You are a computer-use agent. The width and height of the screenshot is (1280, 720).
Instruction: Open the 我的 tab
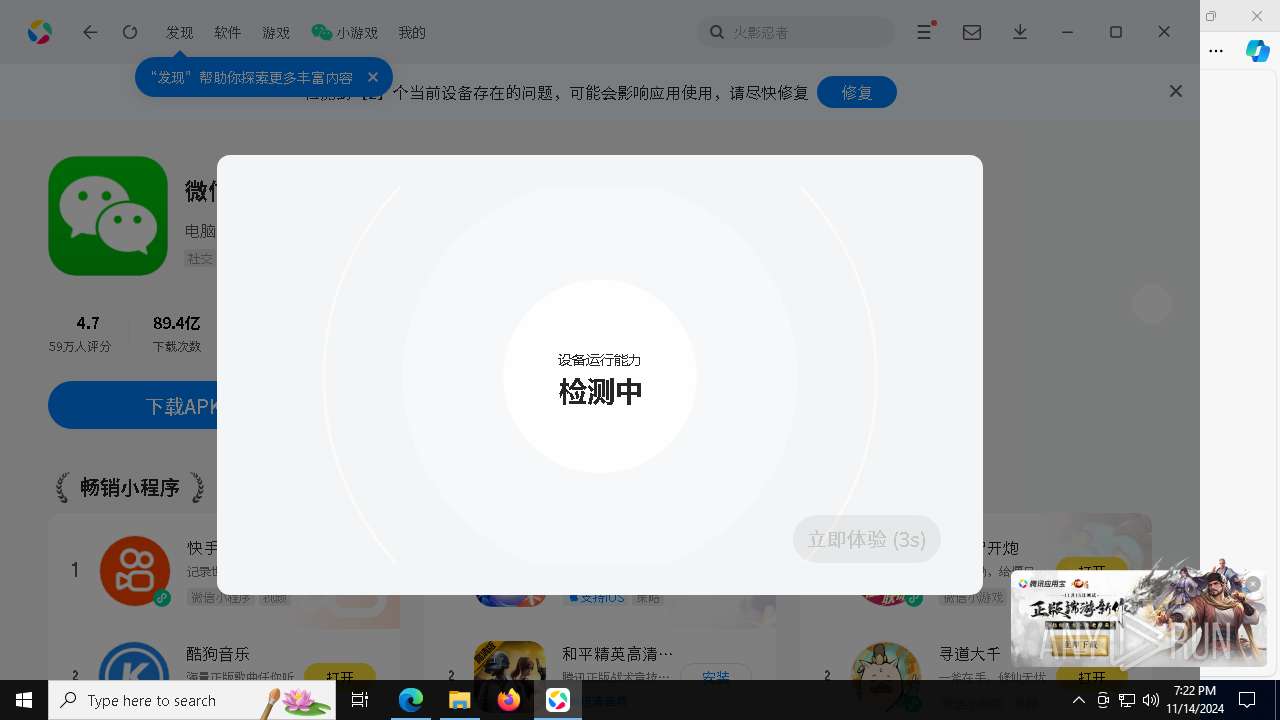tap(412, 32)
